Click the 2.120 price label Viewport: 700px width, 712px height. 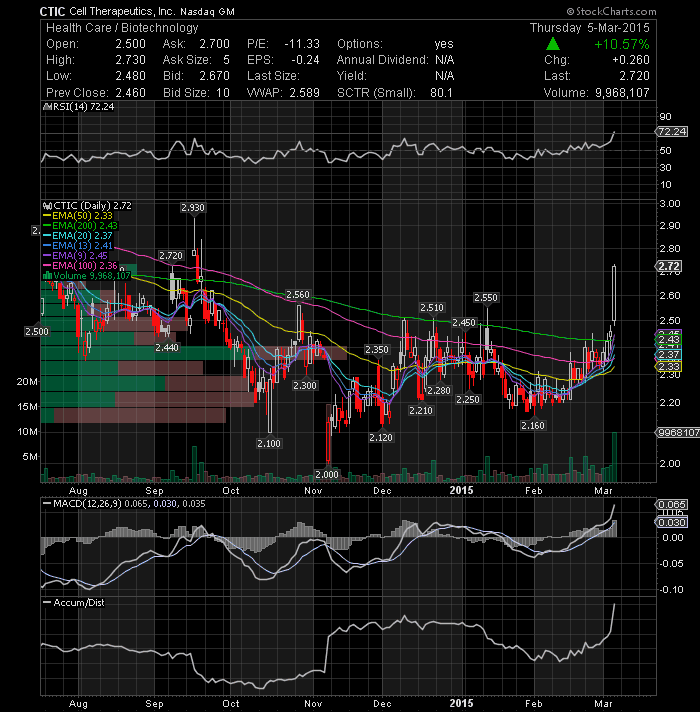click(381, 437)
